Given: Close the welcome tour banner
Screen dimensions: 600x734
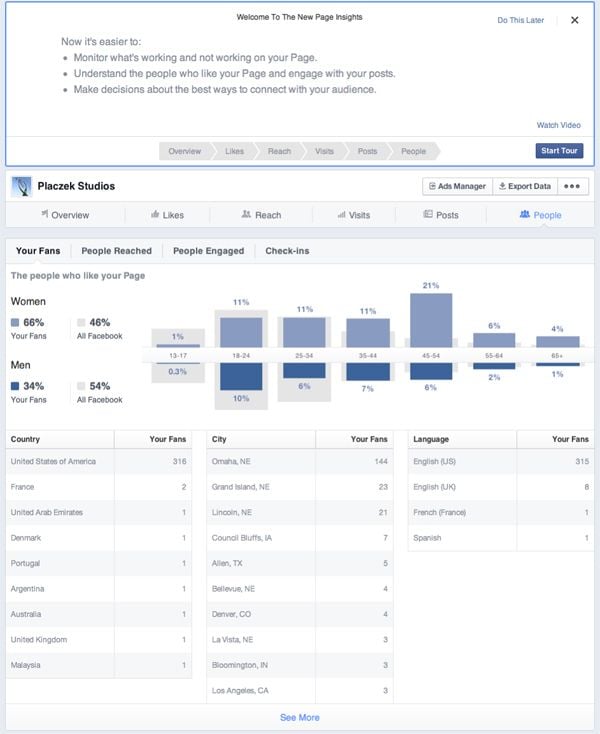Looking at the screenshot, I should tap(574, 20).
